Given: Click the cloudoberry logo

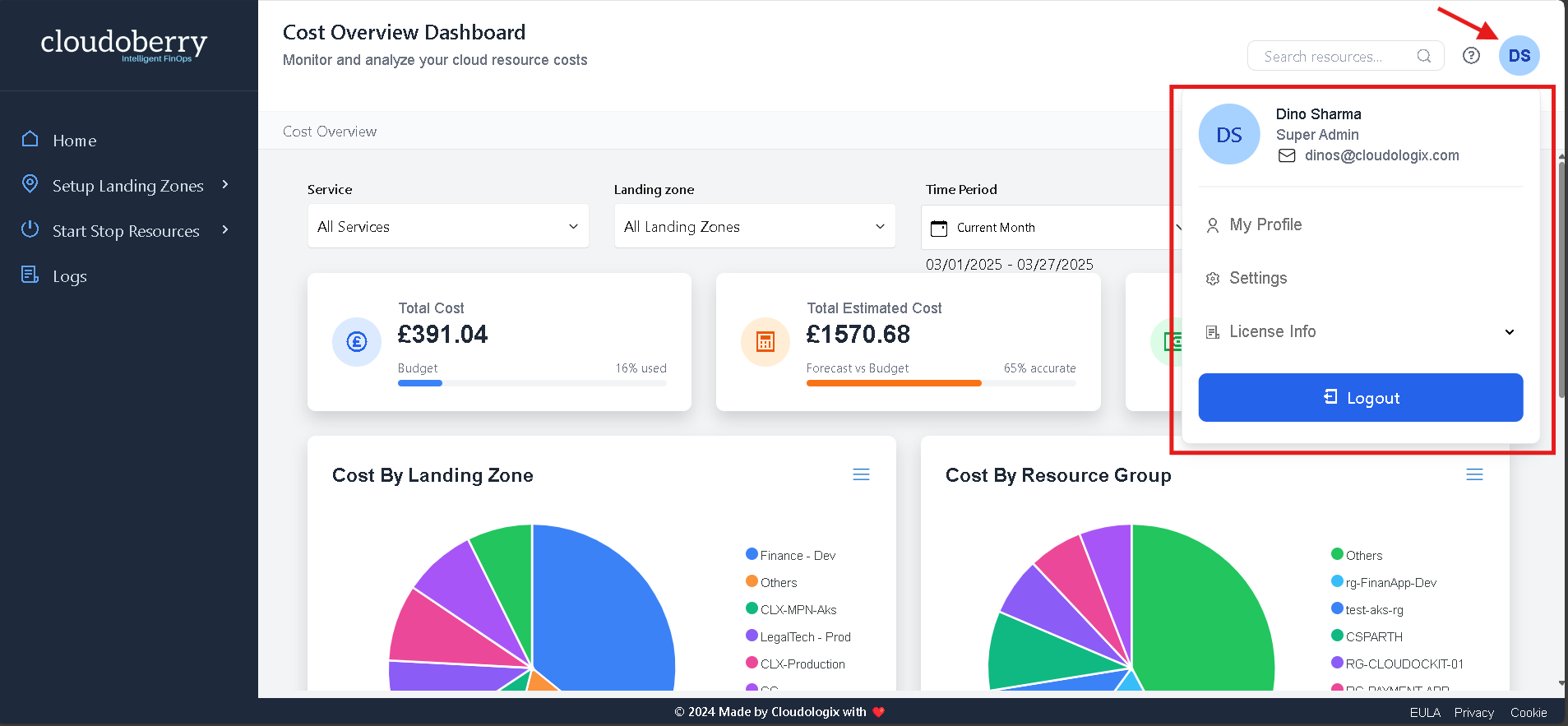Looking at the screenshot, I should click(x=123, y=44).
